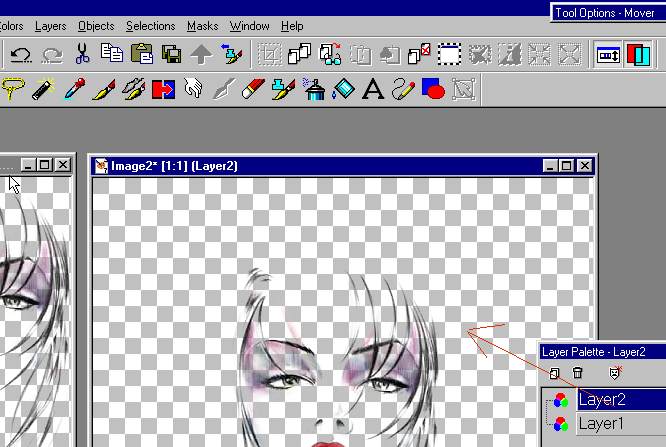Click the Select All dashed rectangle icon
The height and width of the screenshot is (447, 666).
coord(449,54)
